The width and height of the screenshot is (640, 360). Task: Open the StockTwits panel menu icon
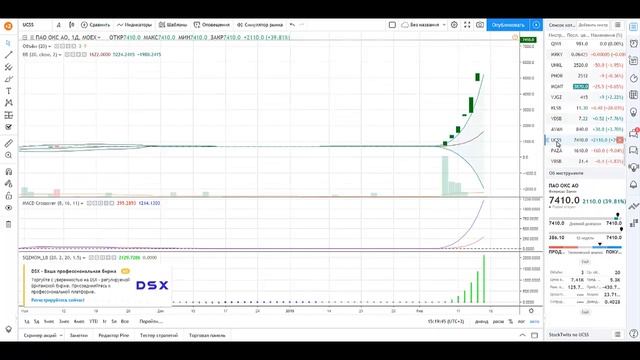tap(618, 334)
